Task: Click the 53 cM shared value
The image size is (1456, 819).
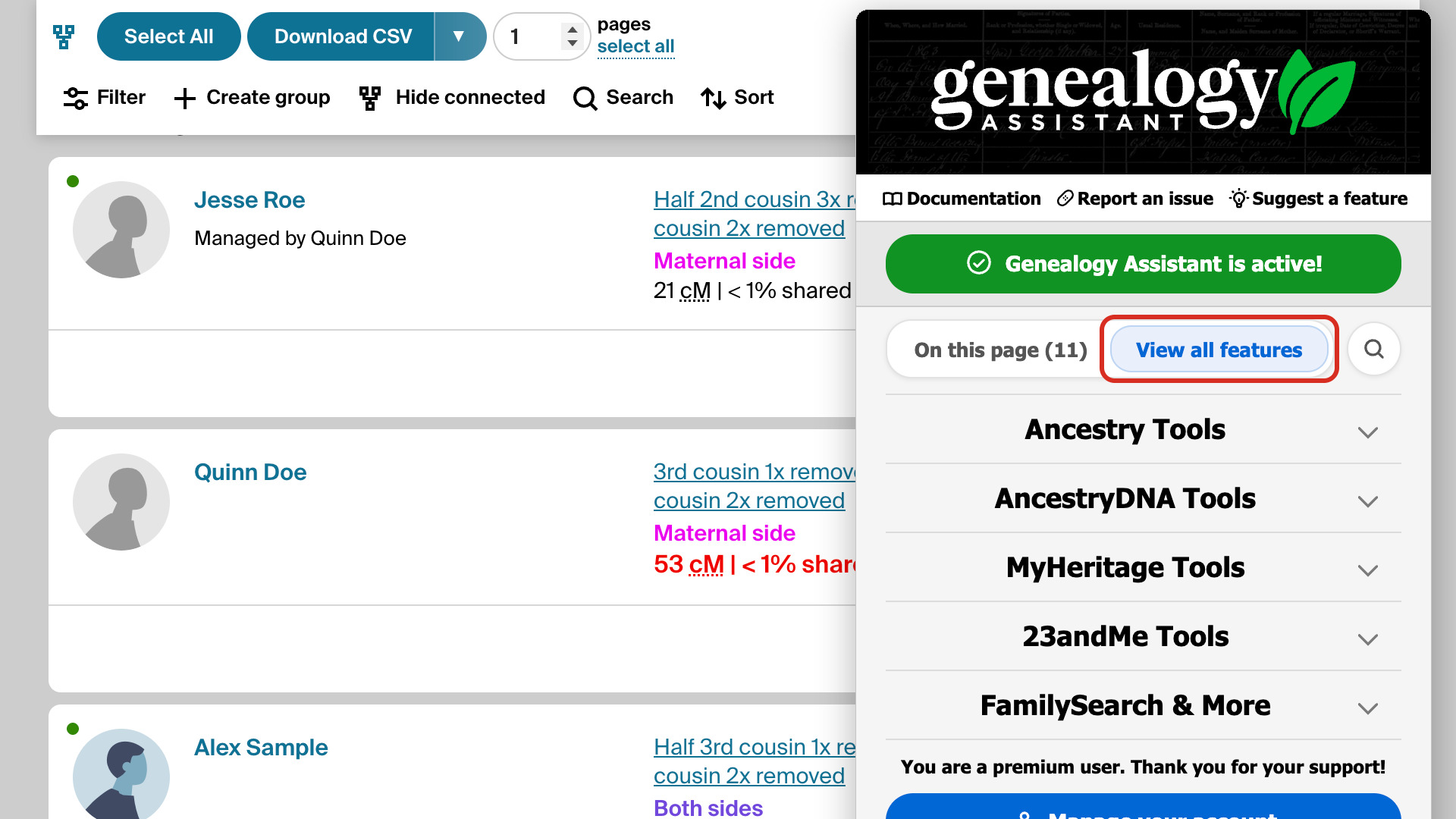Action: 755,565
